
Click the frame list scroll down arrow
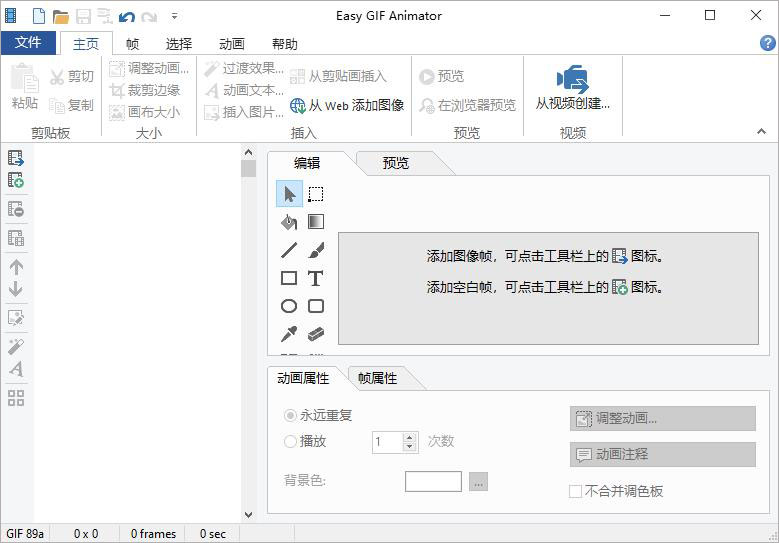pos(248,515)
